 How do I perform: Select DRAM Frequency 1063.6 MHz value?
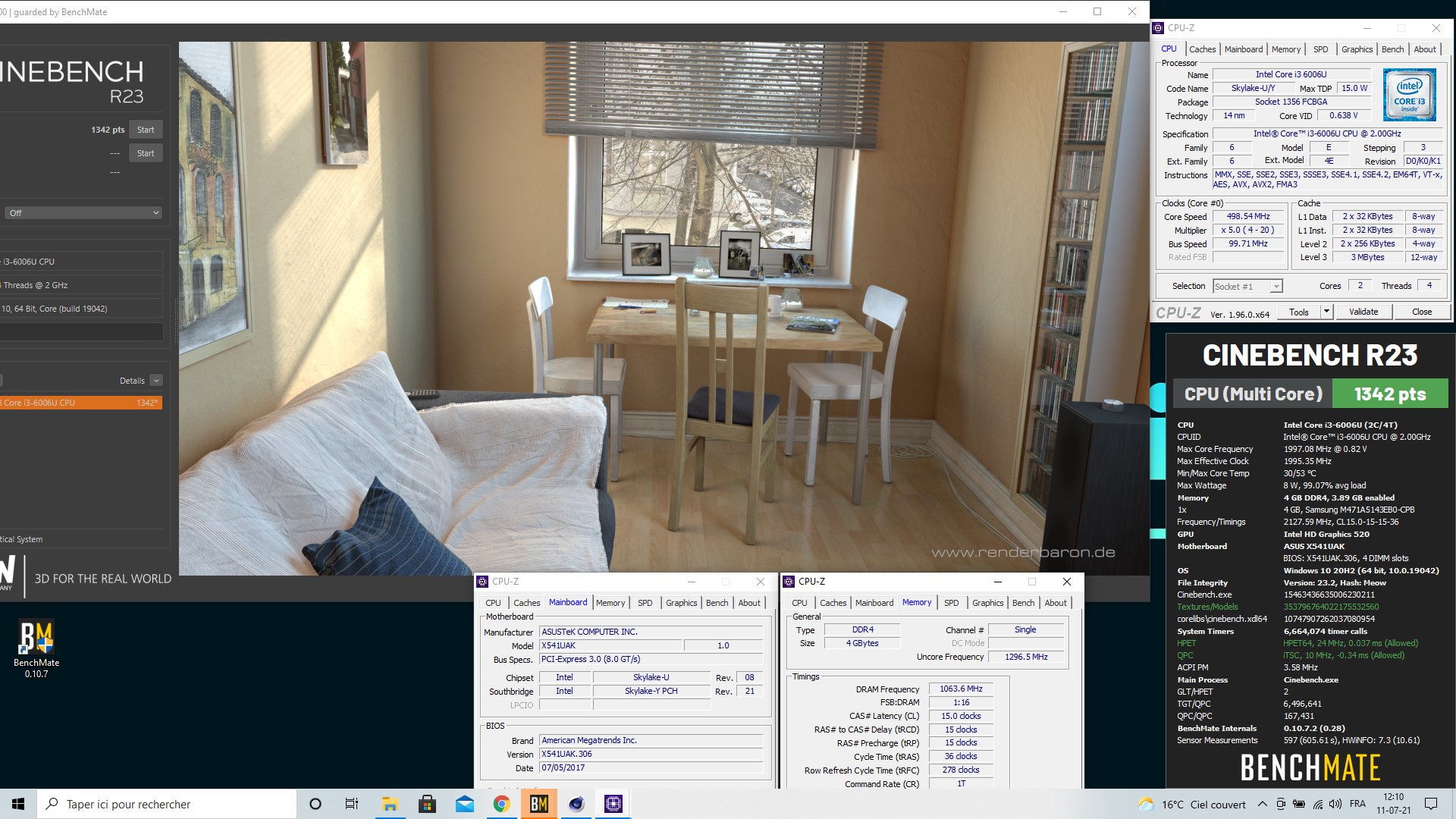(x=961, y=689)
